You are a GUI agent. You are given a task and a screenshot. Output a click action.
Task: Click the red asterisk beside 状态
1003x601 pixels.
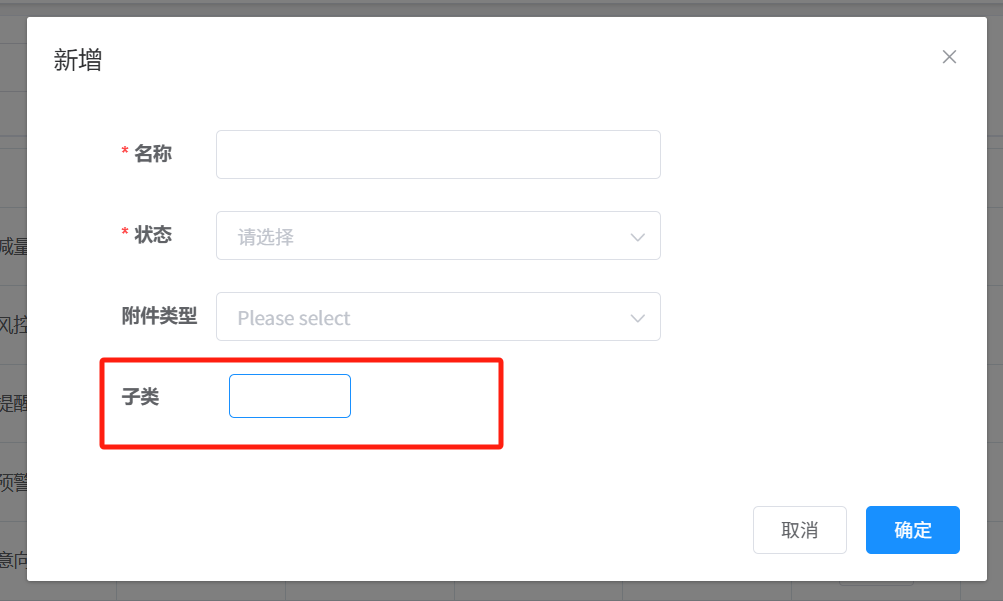pyautogui.click(x=125, y=234)
